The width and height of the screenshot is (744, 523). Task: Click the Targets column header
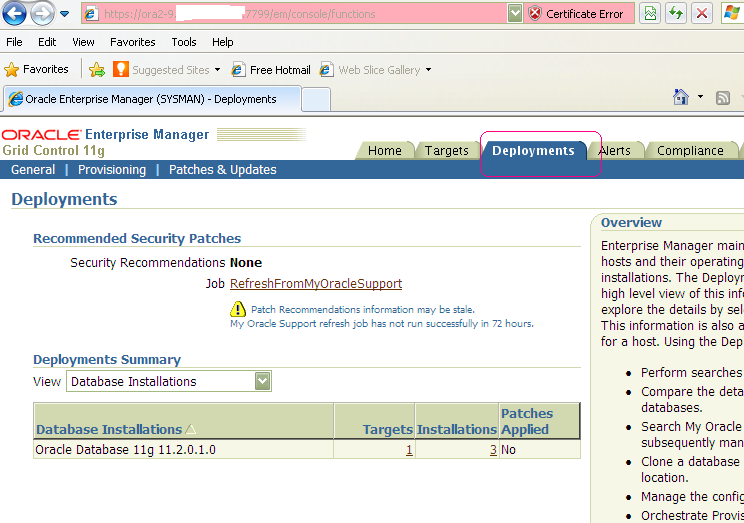coord(387,430)
